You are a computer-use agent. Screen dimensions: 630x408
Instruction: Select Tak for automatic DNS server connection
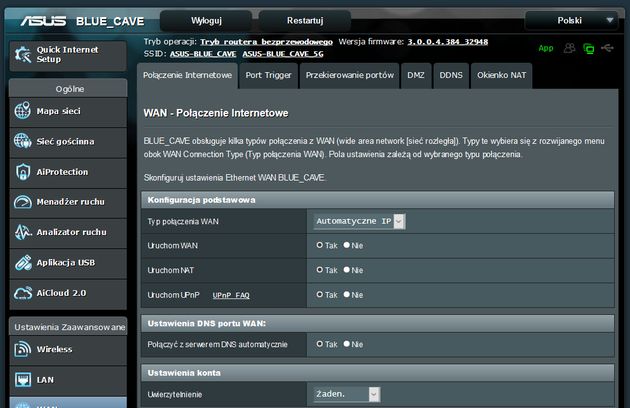tap(319, 344)
